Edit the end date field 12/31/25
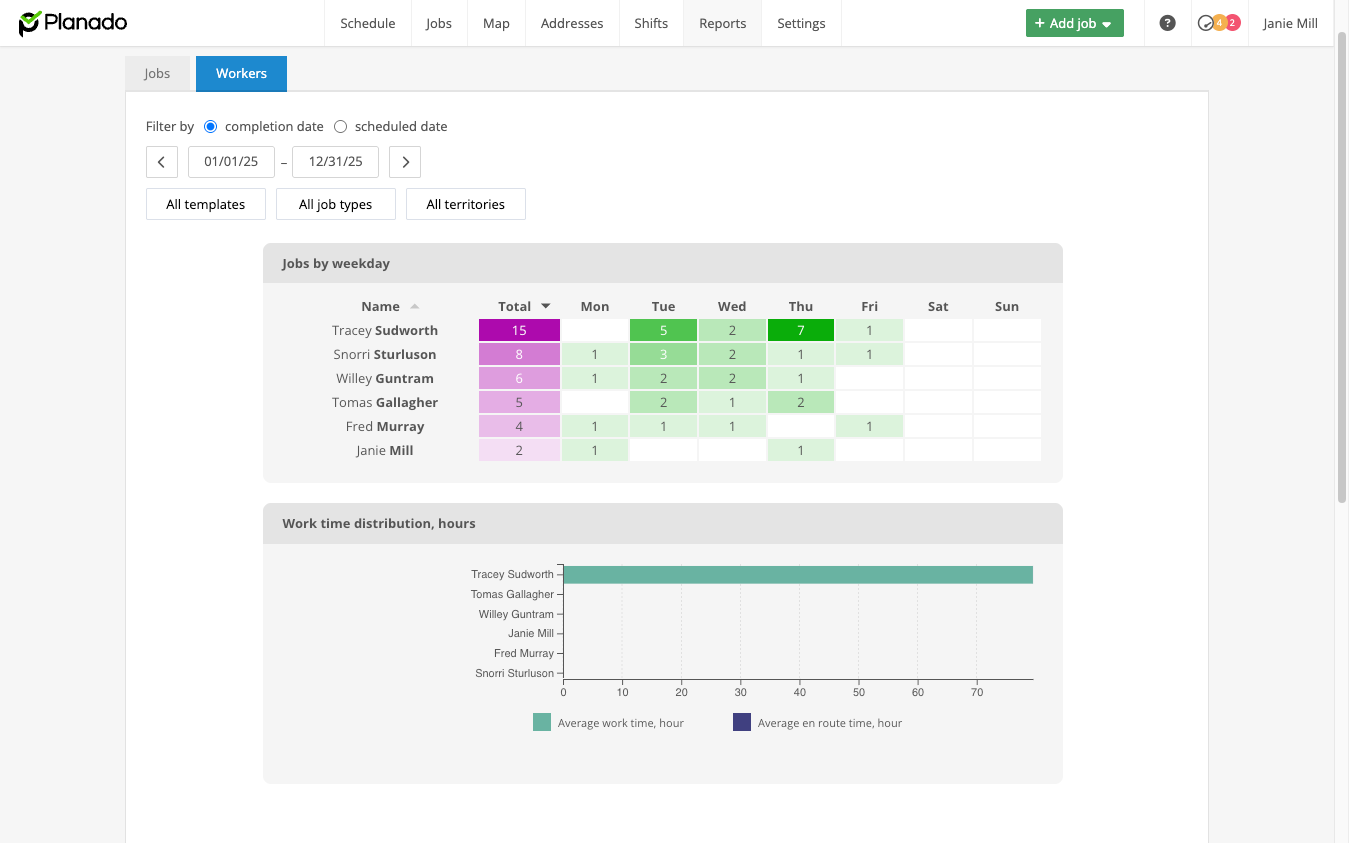Image resolution: width=1349 pixels, height=843 pixels. (335, 162)
